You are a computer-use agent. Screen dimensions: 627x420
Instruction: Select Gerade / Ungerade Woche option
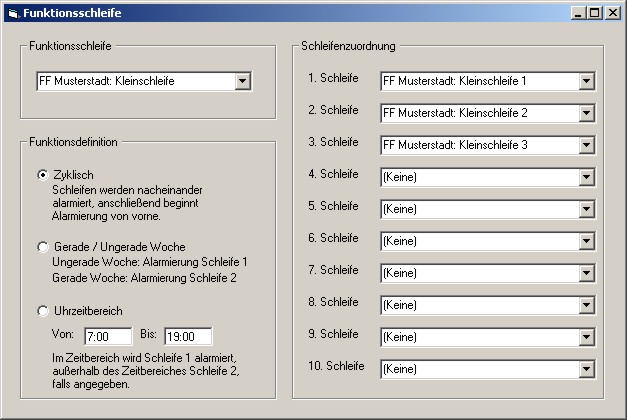[x=42, y=247]
